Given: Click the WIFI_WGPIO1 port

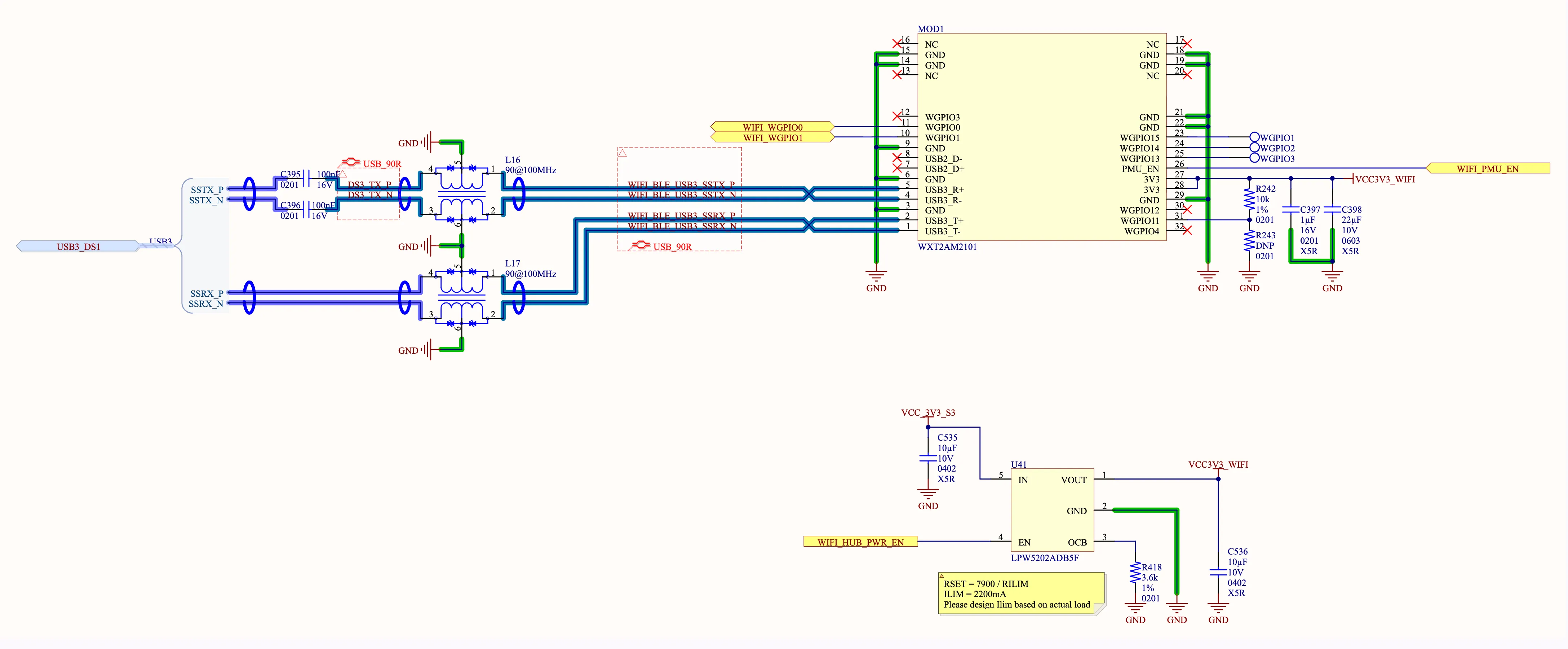Looking at the screenshot, I should 772,138.
